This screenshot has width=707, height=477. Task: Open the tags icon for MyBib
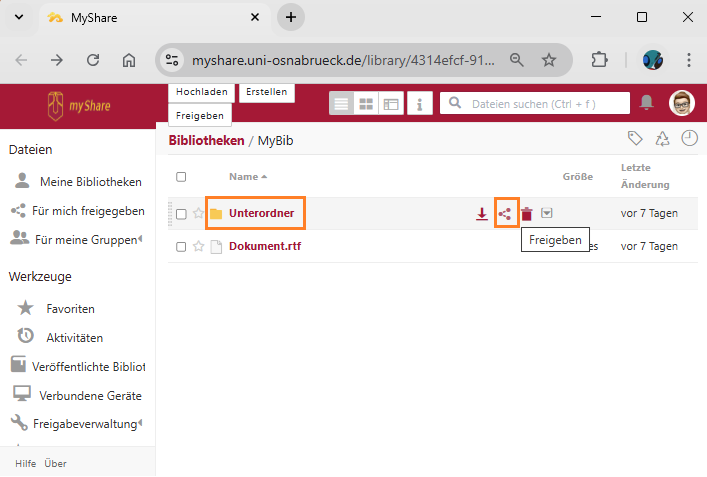pos(634,139)
